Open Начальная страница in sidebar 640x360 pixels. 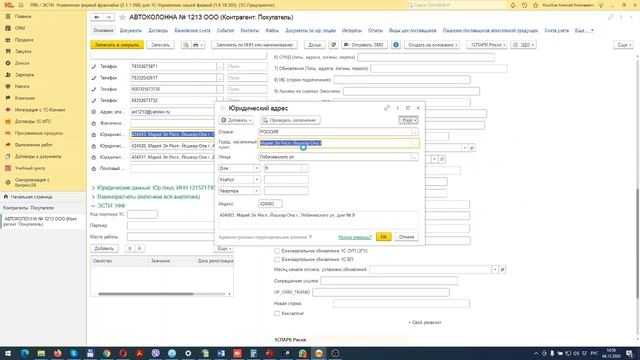[31, 197]
